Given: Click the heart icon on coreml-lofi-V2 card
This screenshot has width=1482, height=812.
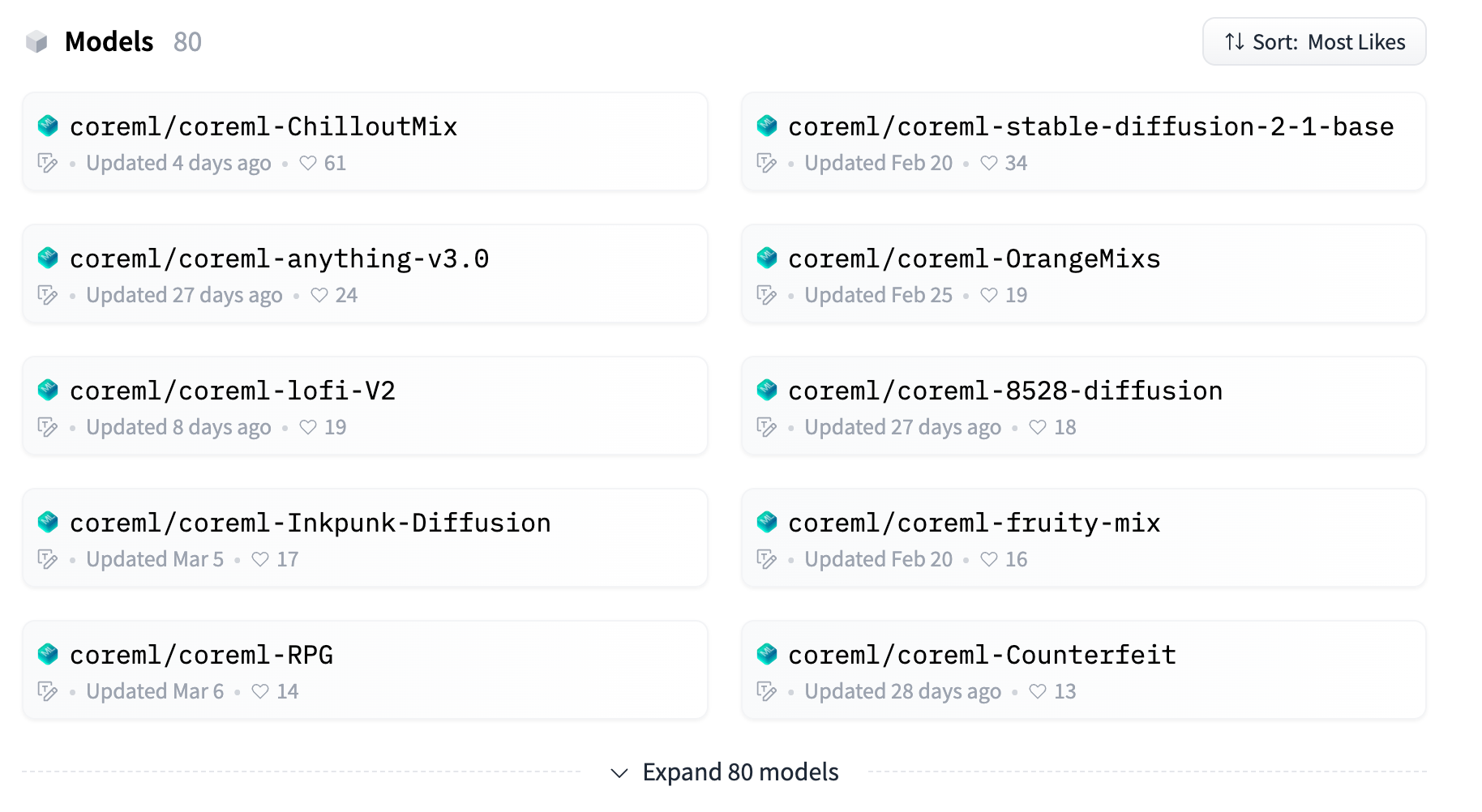Looking at the screenshot, I should pos(307,427).
